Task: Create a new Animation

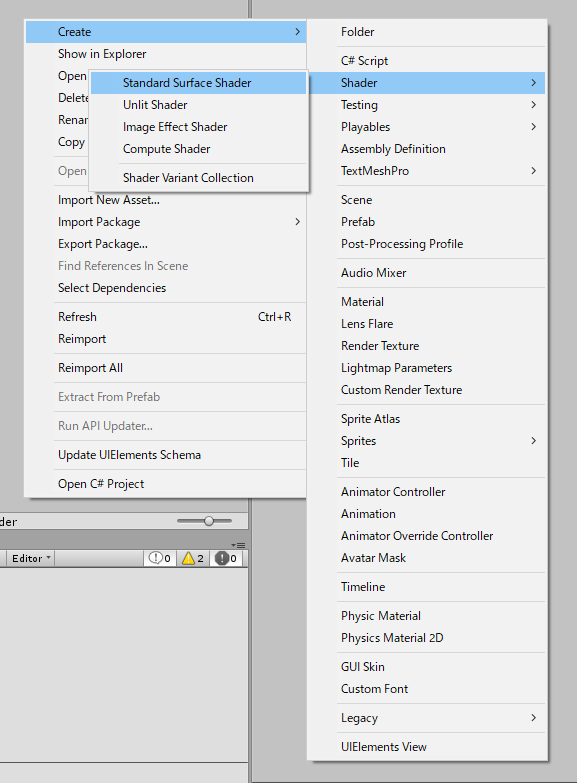Action: tap(427, 513)
